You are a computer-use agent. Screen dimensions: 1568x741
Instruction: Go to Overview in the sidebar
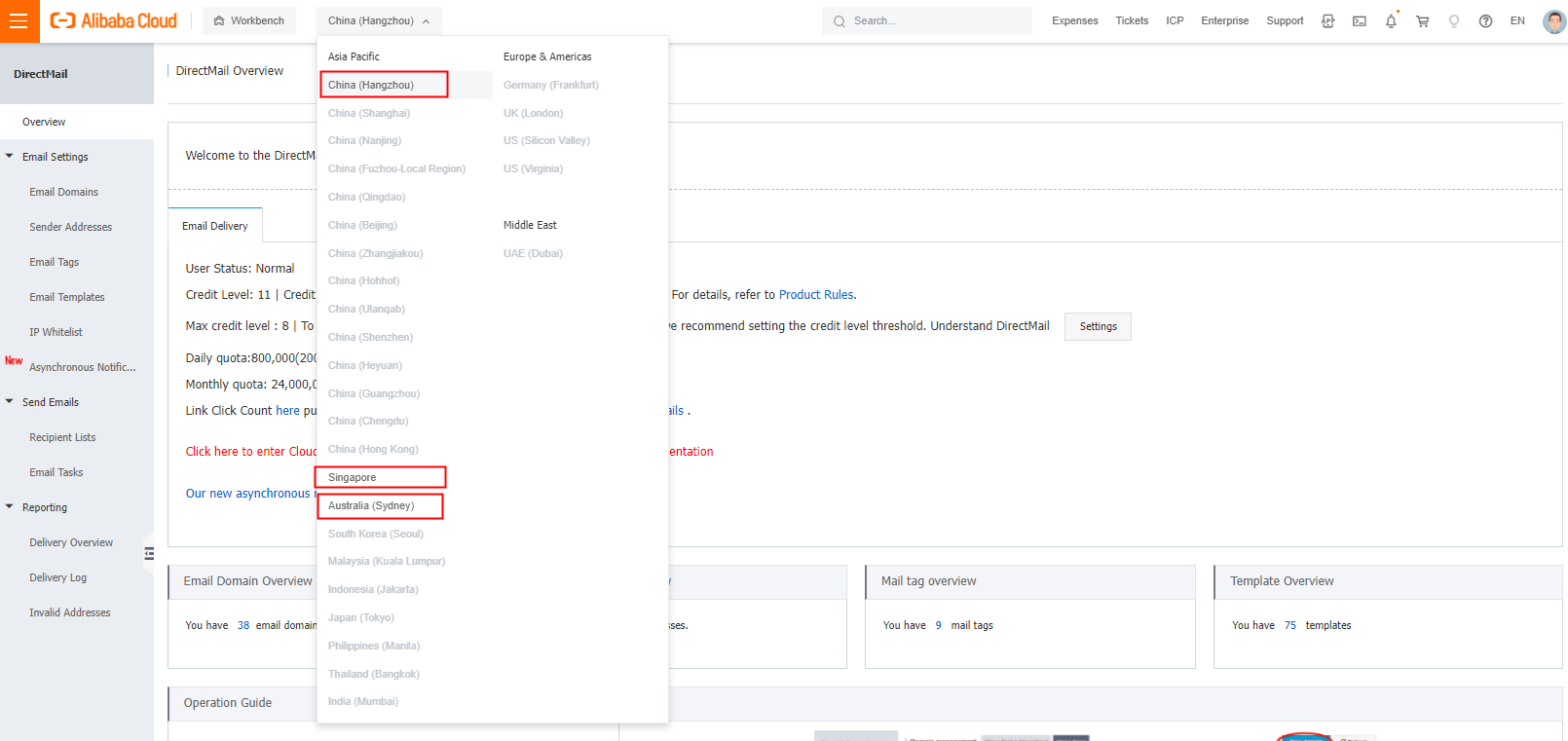pos(77,122)
